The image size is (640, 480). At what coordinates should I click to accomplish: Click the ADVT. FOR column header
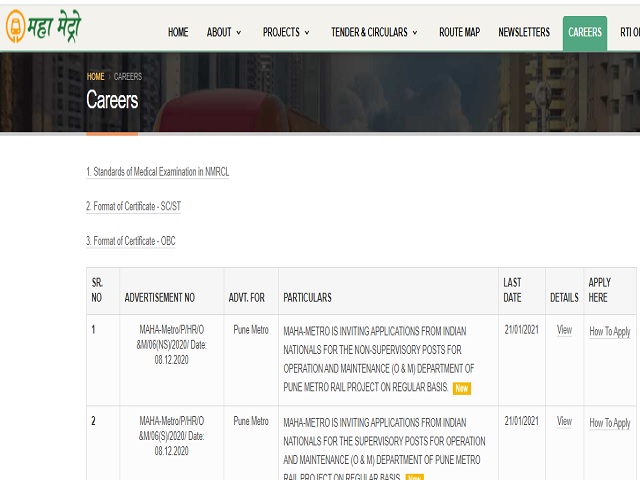pos(247,298)
